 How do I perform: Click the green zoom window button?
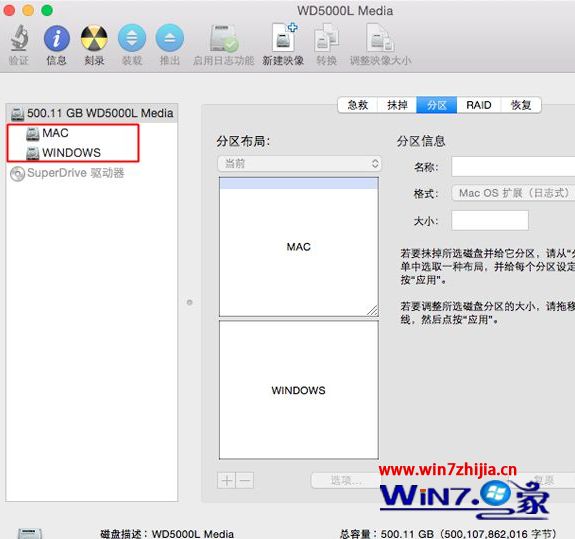pos(47,10)
